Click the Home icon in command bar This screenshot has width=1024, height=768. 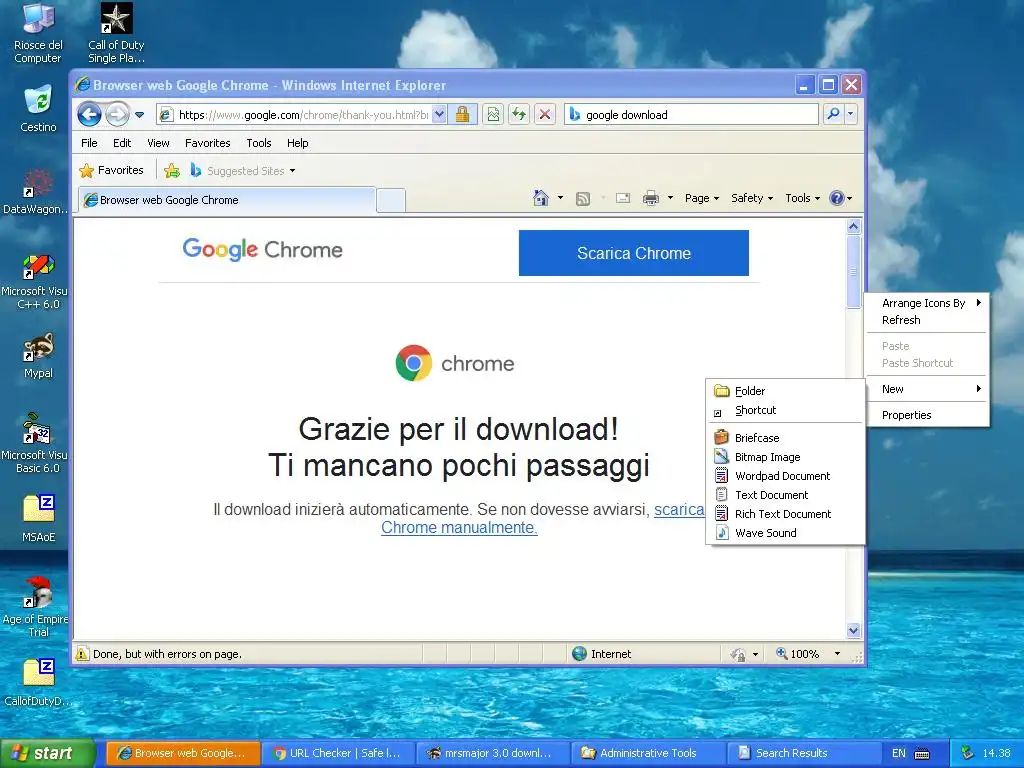pyautogui.click(x=541, y=198)
